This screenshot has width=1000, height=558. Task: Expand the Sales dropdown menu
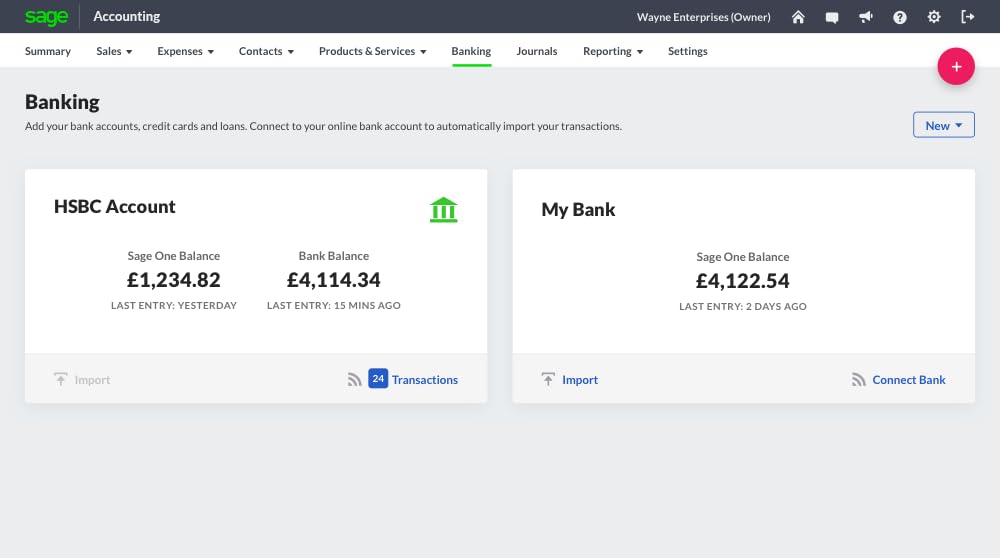pos(114,51)
